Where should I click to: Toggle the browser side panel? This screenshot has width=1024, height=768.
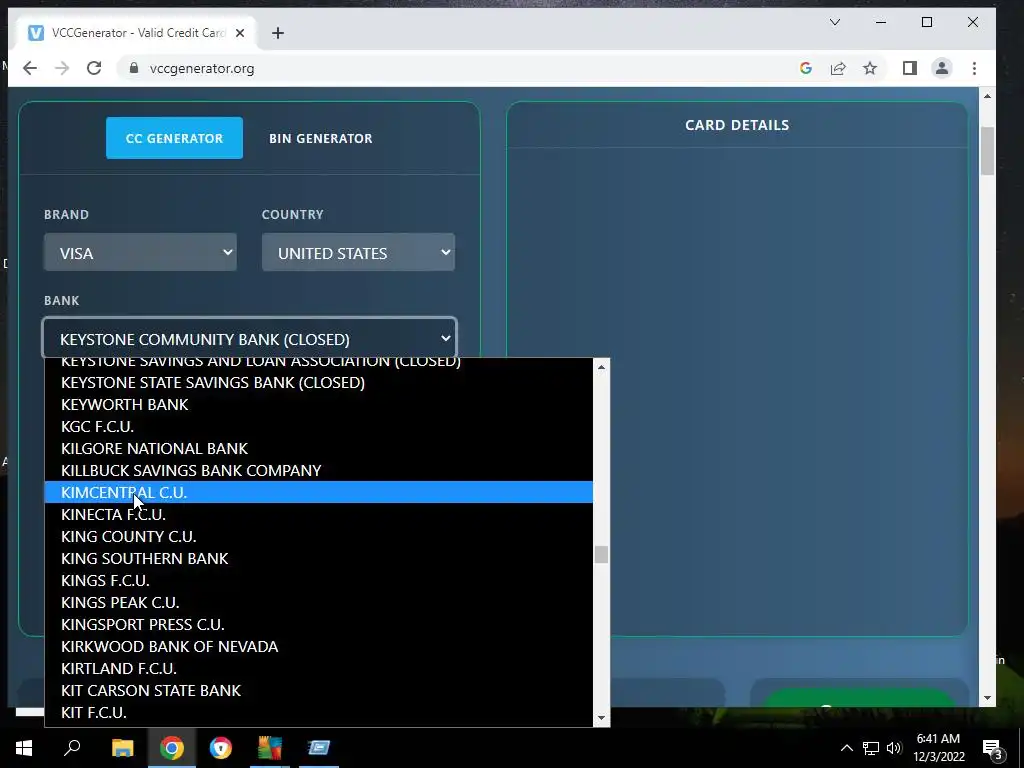[x=910, y=68]
